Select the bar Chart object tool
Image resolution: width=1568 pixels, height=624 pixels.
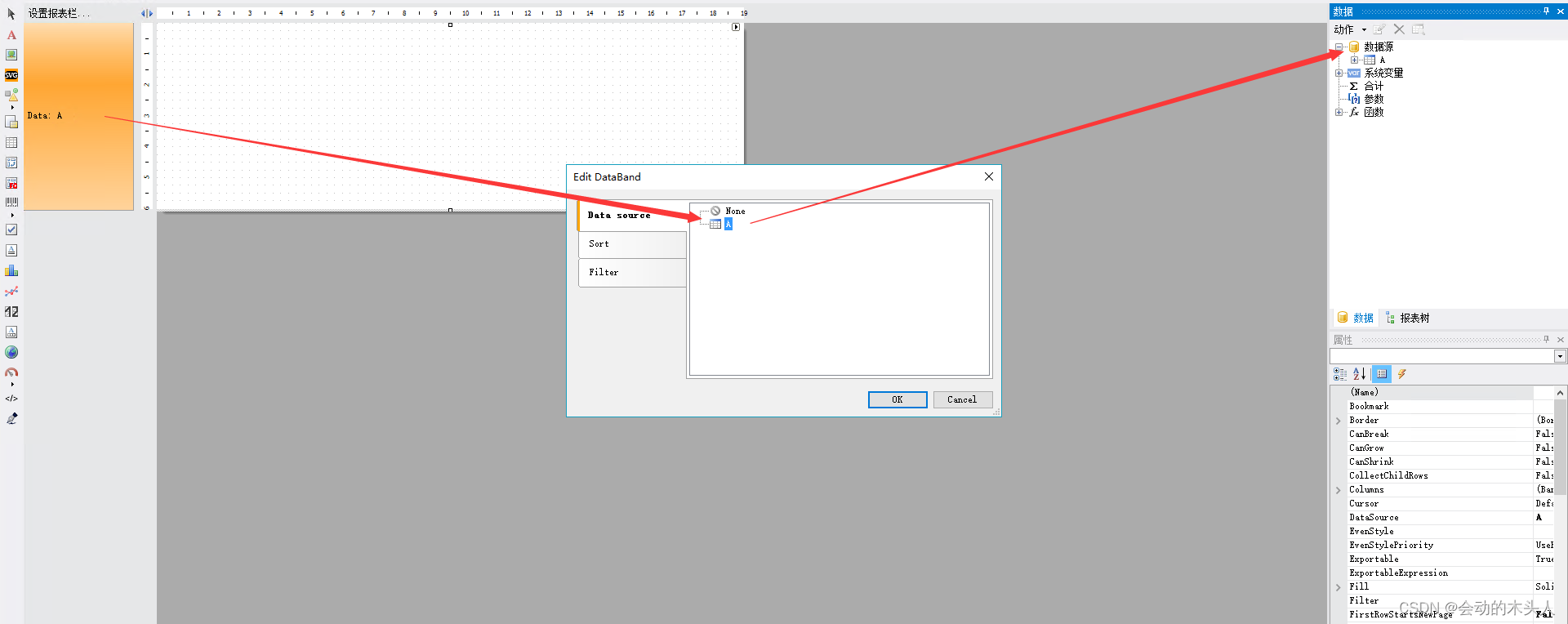click(11, 270)
